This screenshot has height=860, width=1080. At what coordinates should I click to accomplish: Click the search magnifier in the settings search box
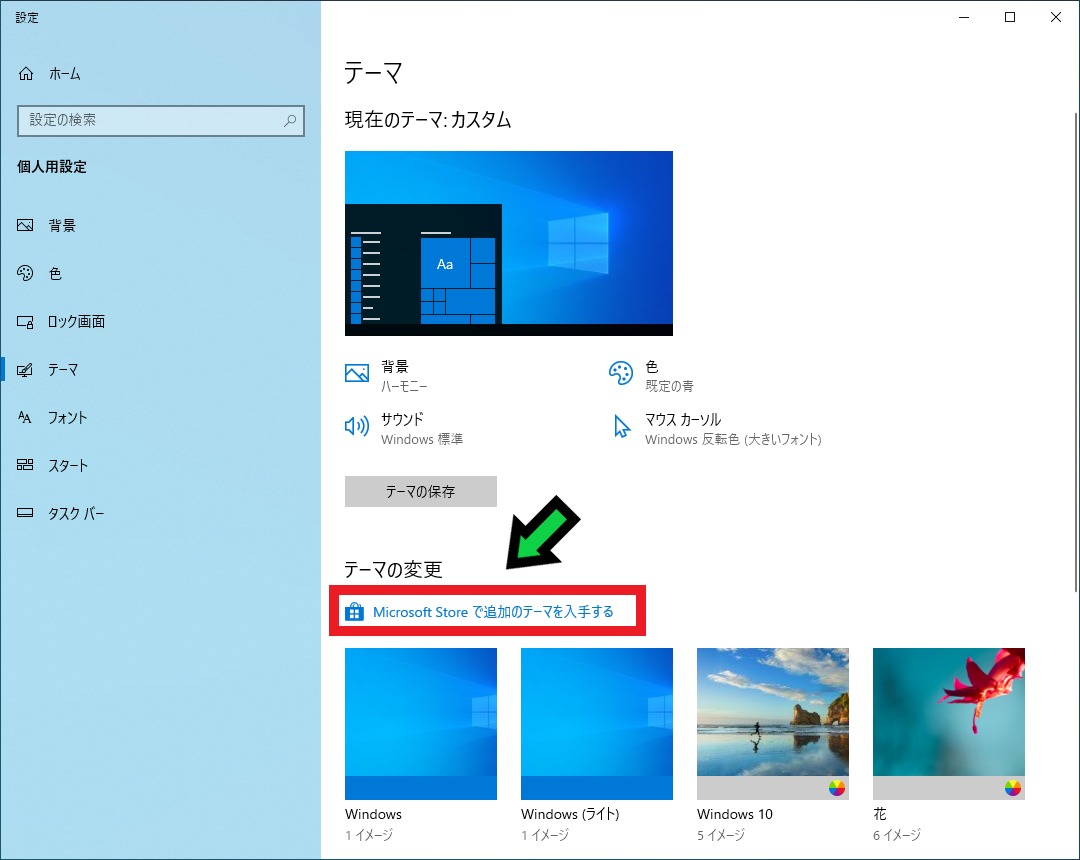pyautogui.click(x=289, y=120)
